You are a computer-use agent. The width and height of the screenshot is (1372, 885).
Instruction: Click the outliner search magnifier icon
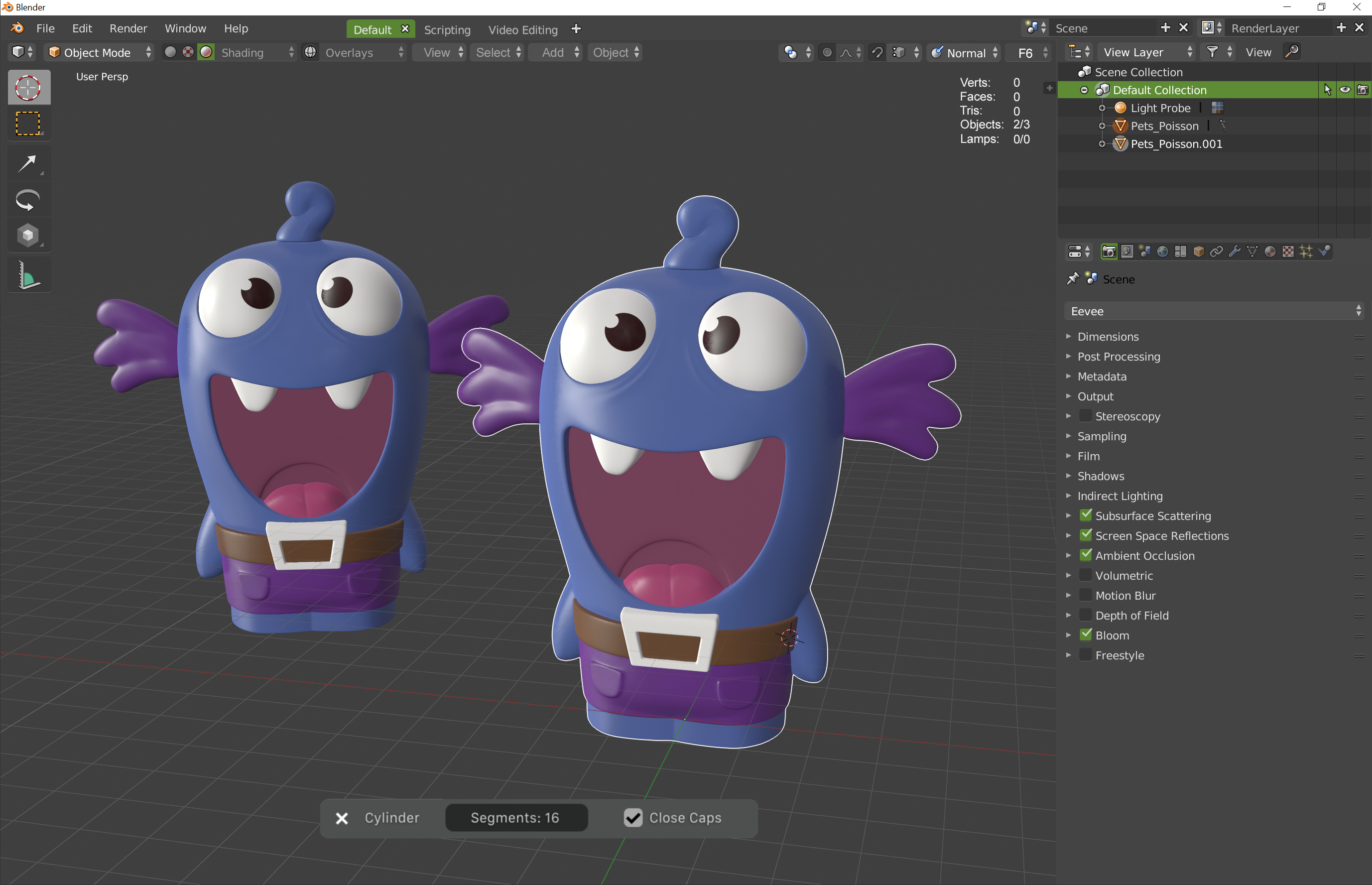pyautogui.click(x=1291, y=52)
